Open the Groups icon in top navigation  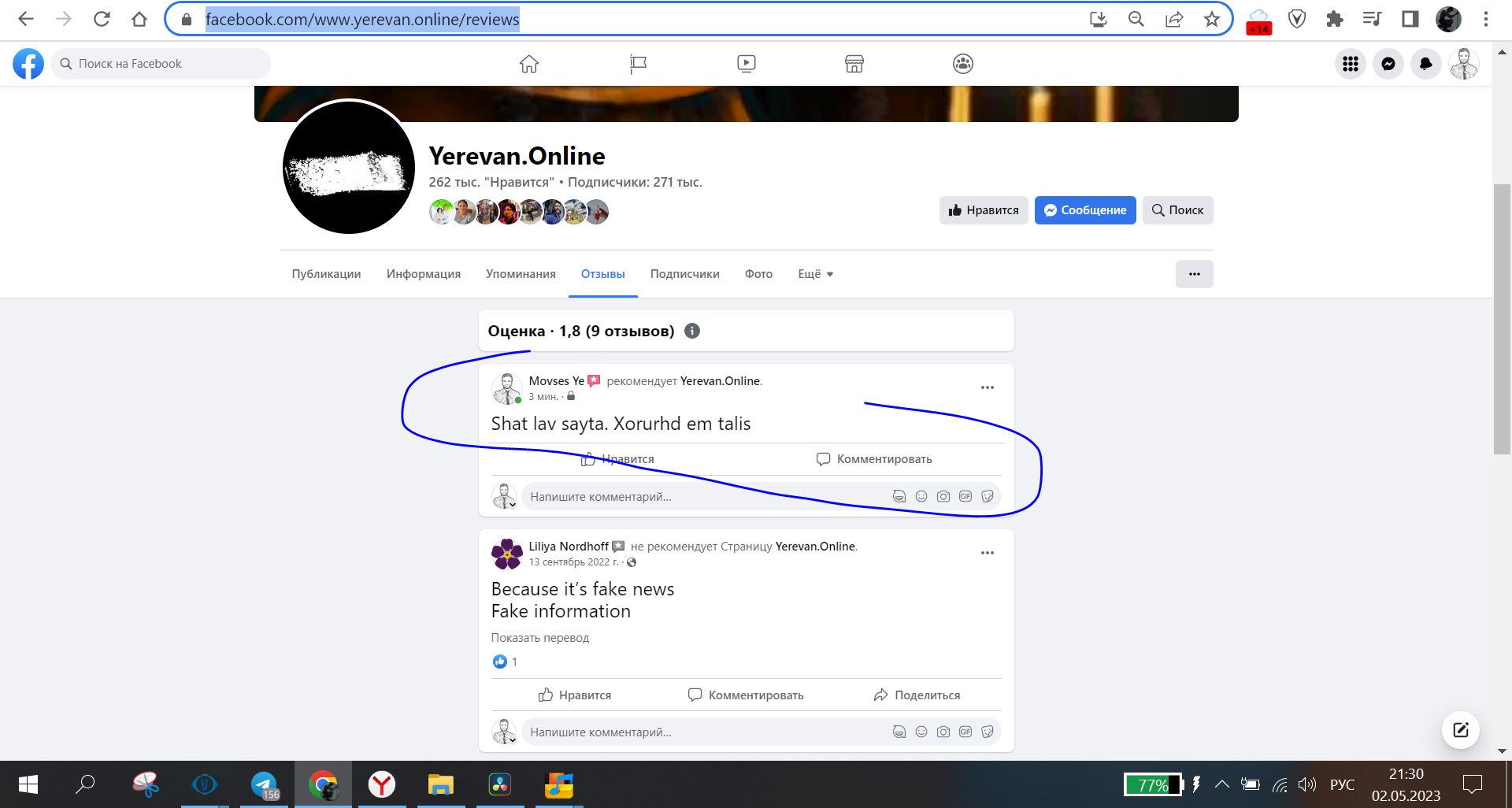pos(963,64)
